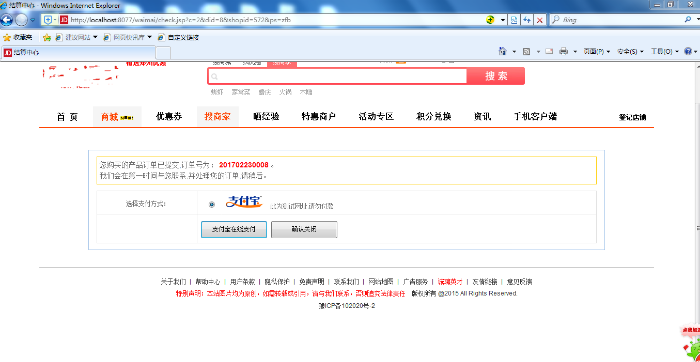Open the 优惠券 navigation item
Viewport: 700px width, 362px height.
point(169,117)
